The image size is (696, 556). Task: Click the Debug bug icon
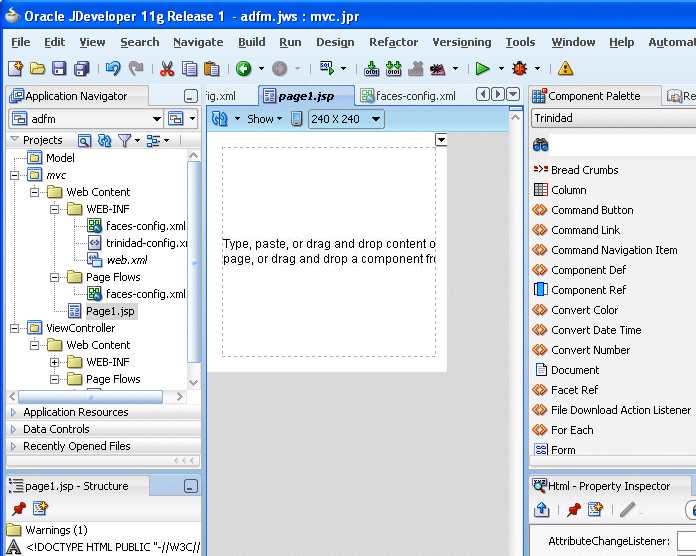tap(519, 69)
